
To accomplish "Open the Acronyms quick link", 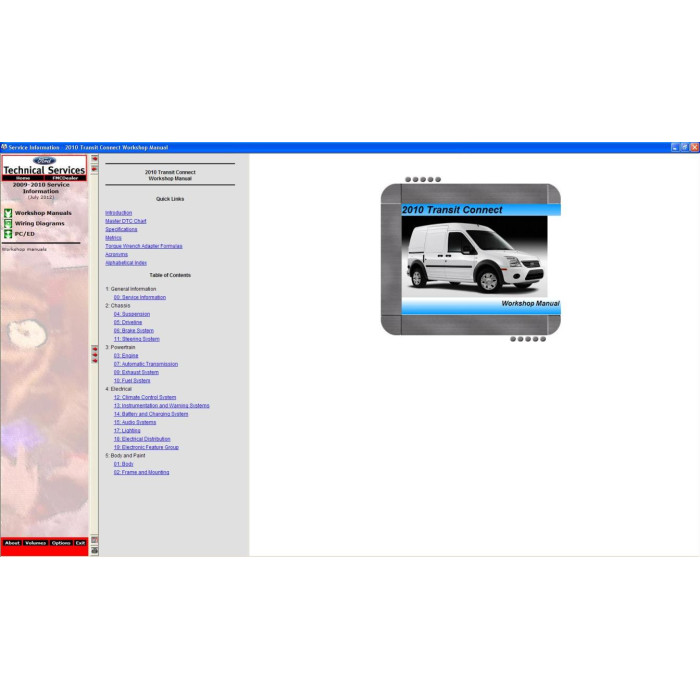I will pyautogui.click(x=116, y=254).
